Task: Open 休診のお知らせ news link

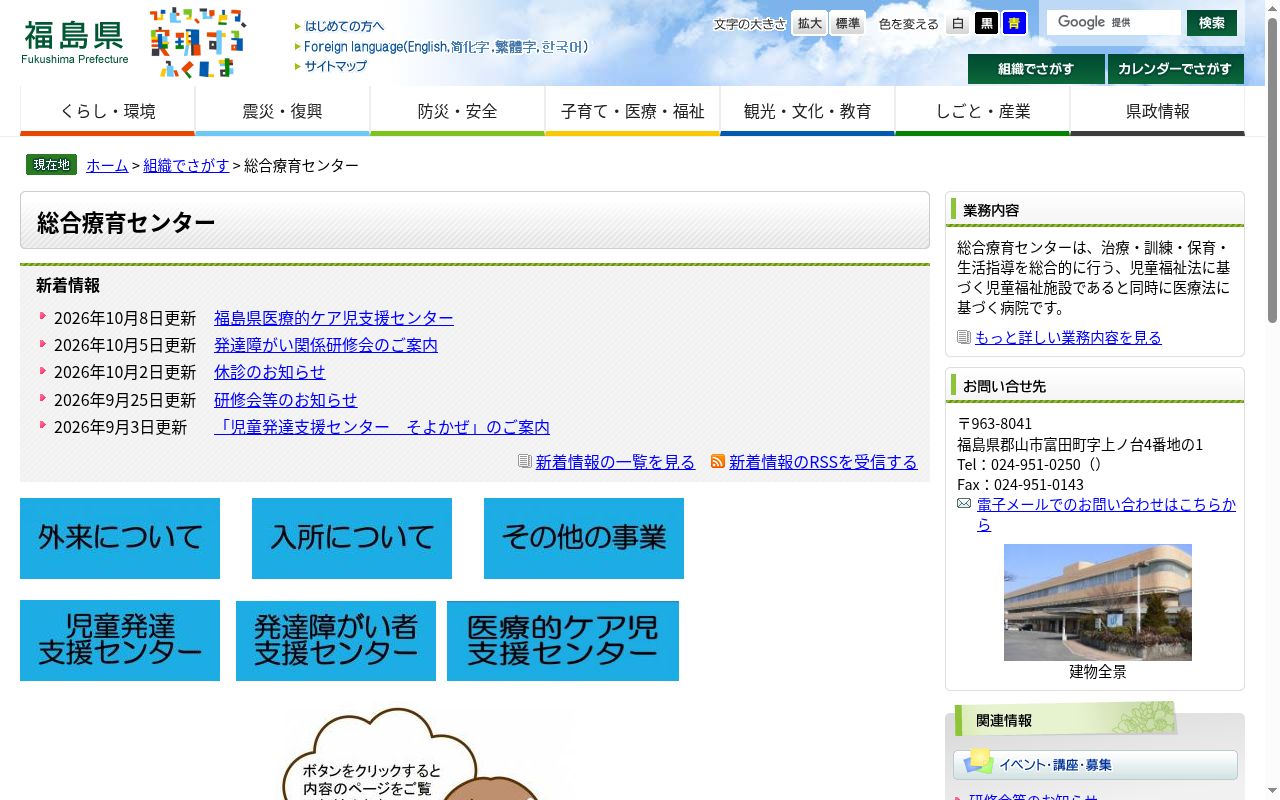Action: tap(270, 372)
